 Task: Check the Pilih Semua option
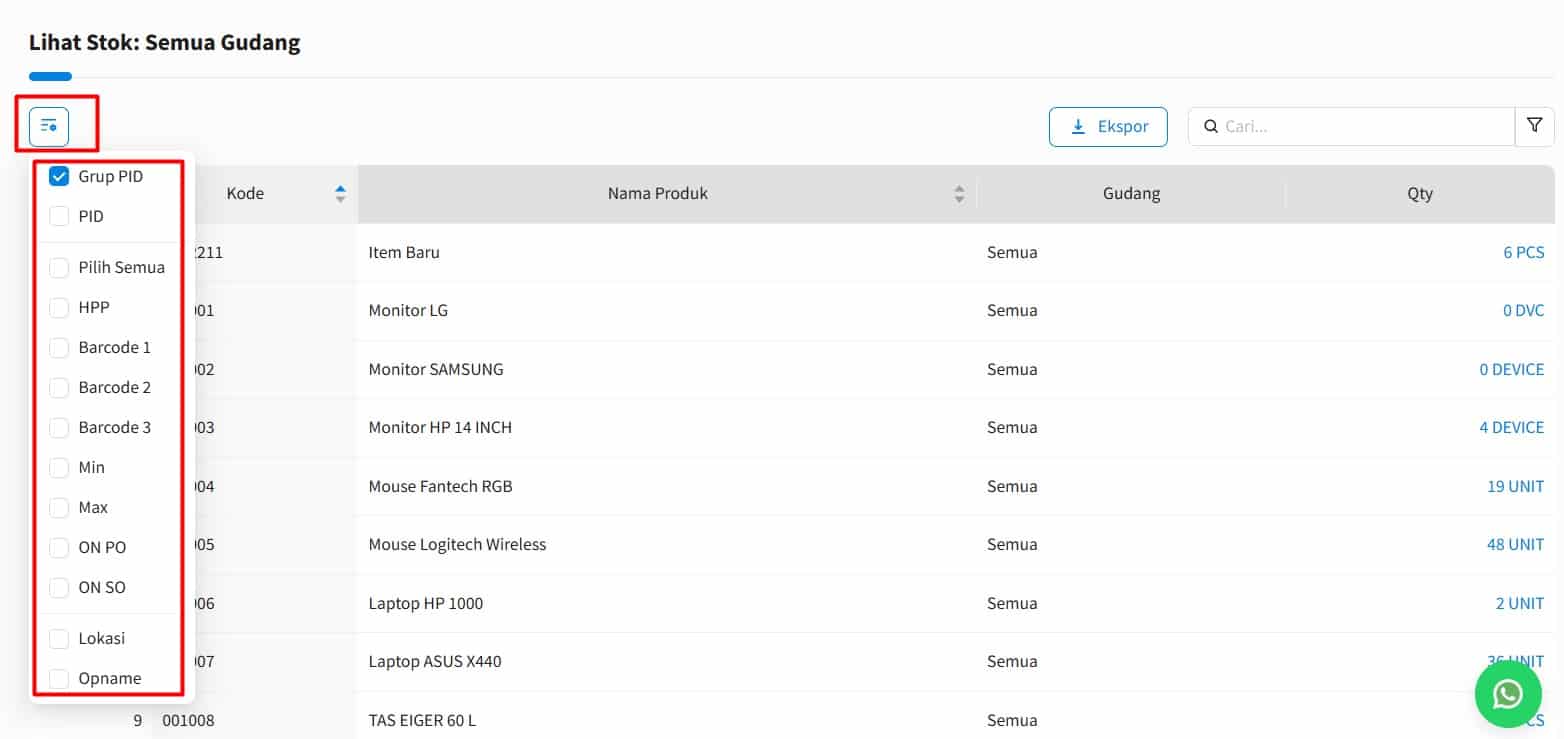(x=58, y=267)
